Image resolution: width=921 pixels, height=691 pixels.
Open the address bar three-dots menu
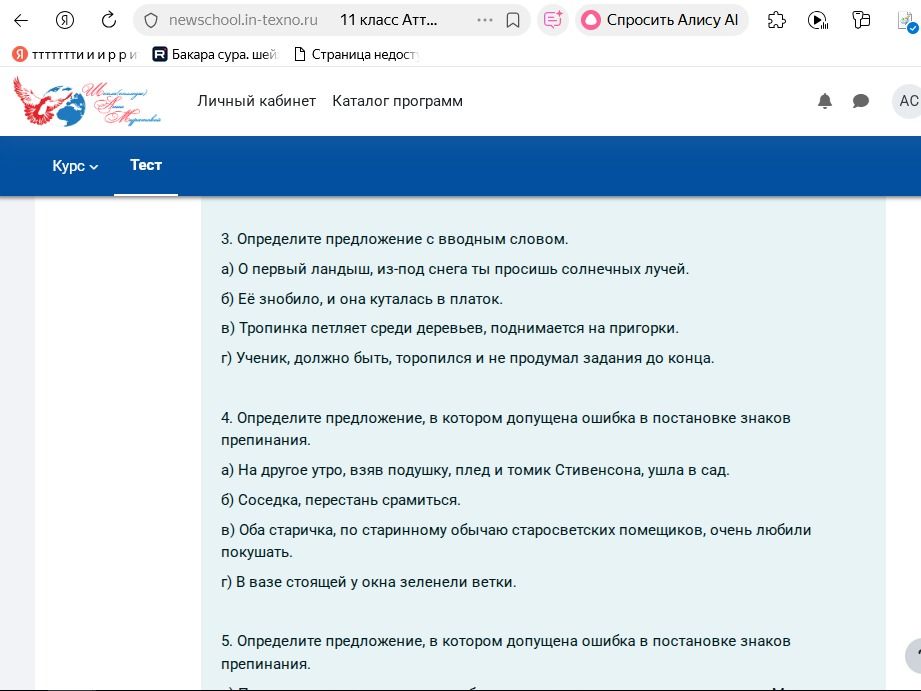tap(485, 21)
